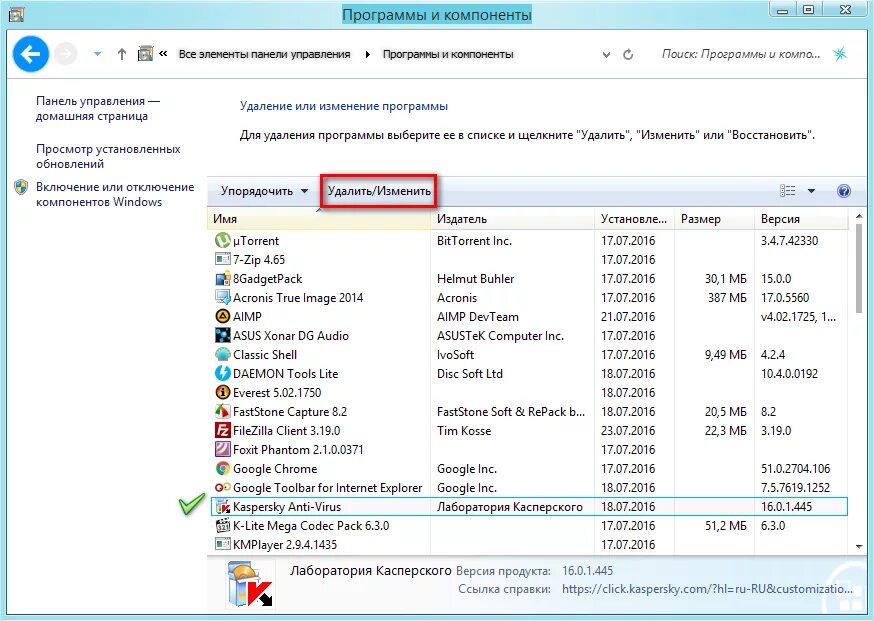Click Helmut Buhler publisher cell
Screen dimensions: 874x621
click(x=475, y=279)
